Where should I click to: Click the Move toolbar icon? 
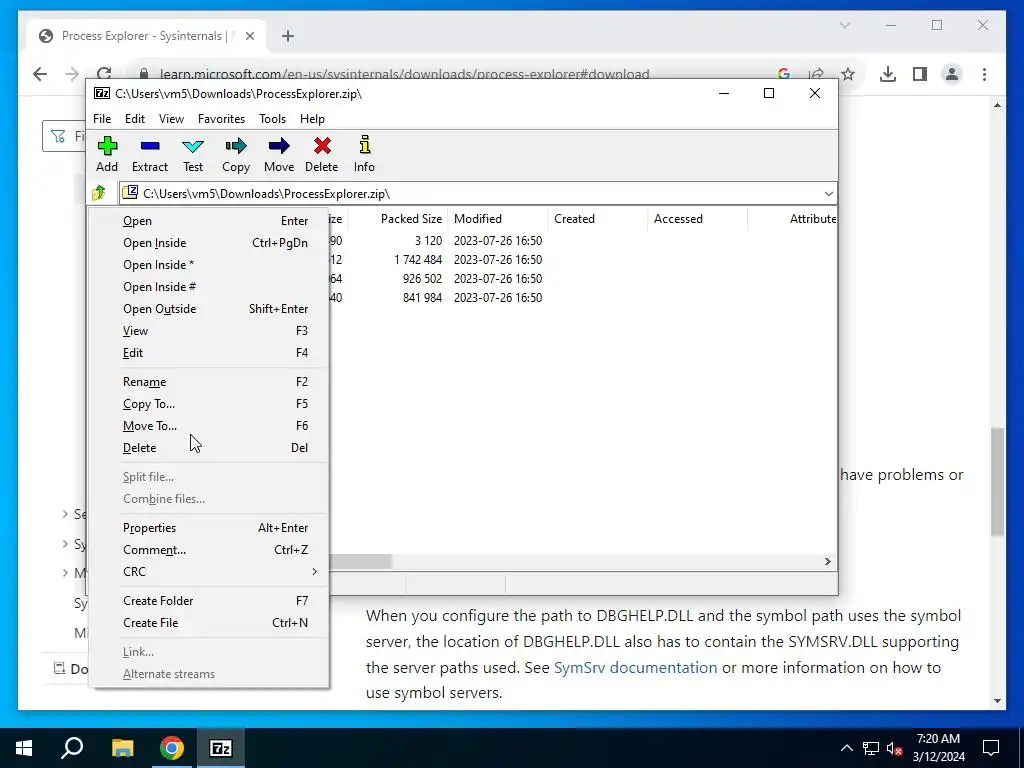point(279,154)
